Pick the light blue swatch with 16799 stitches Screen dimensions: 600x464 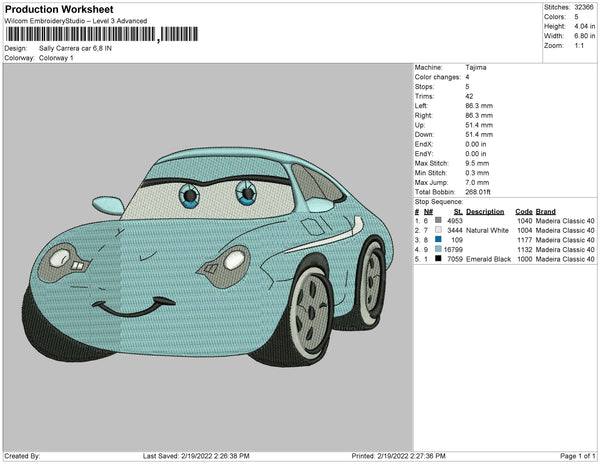pyautogui.click(x=440, y=249)
